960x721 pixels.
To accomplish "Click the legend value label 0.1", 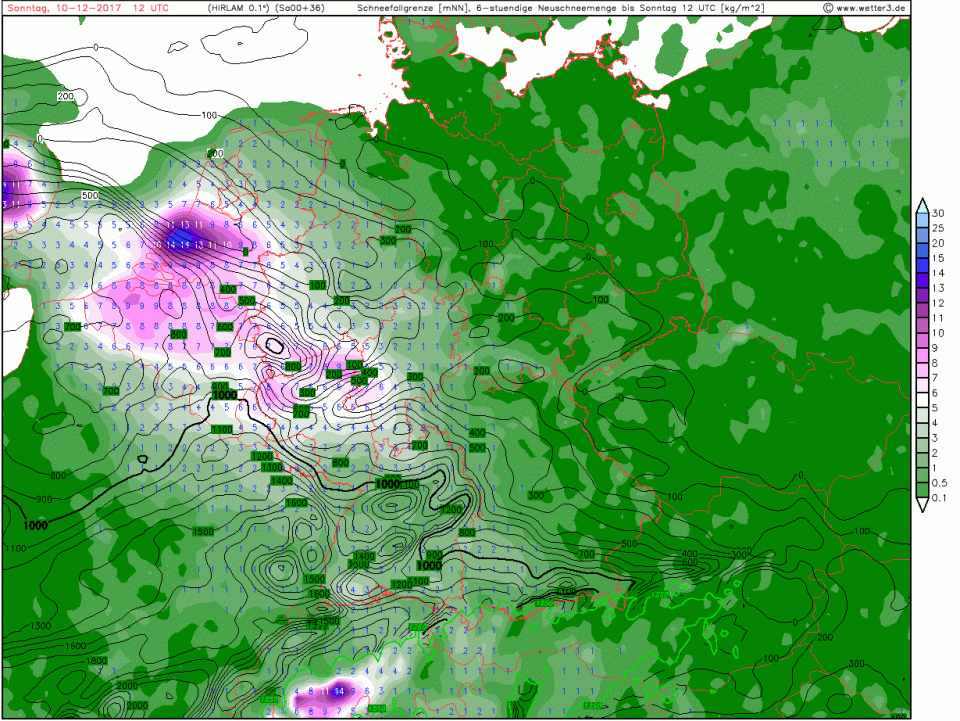I will [x=940, y=498].
